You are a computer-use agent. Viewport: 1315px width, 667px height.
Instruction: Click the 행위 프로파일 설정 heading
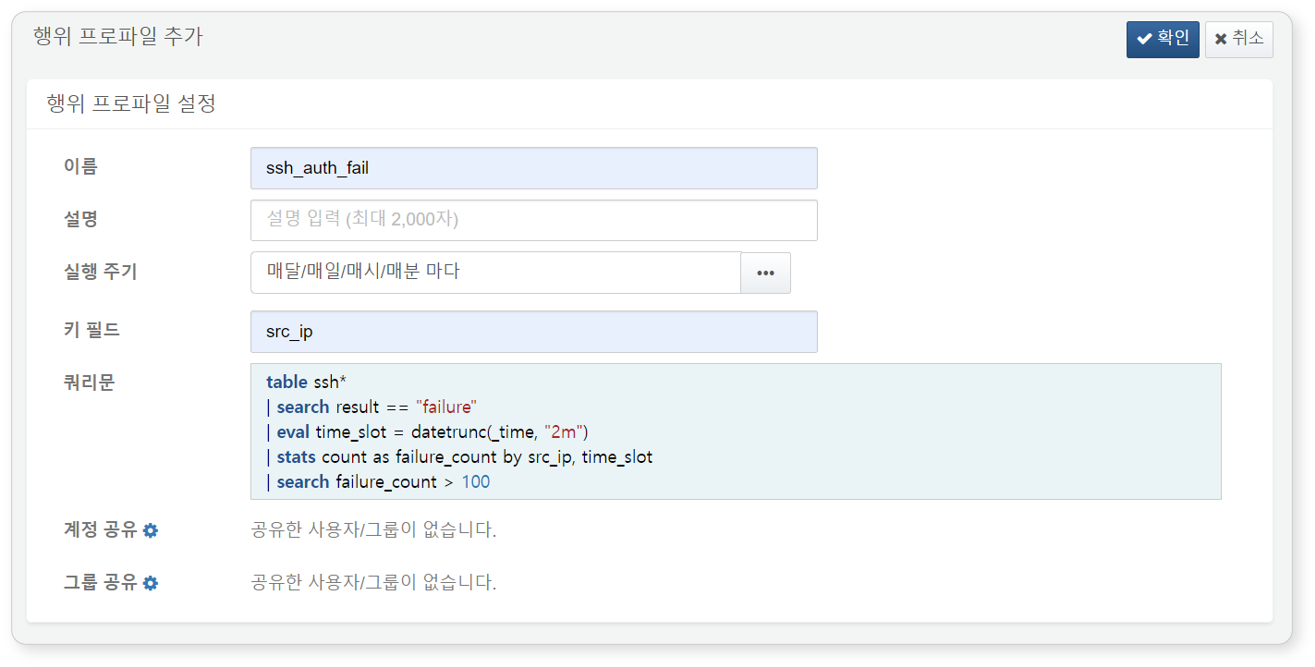click(x=131, y=103)
